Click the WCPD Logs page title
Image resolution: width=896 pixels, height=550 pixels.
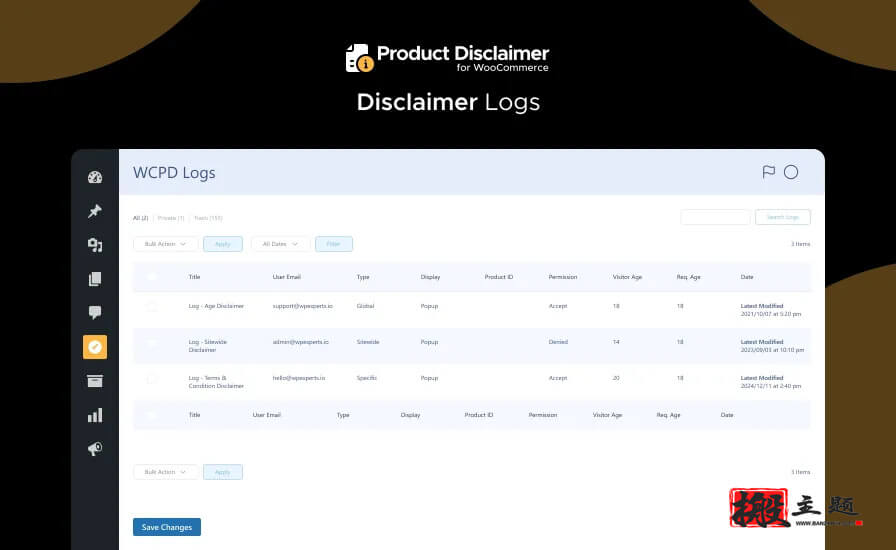click(174, 173)
